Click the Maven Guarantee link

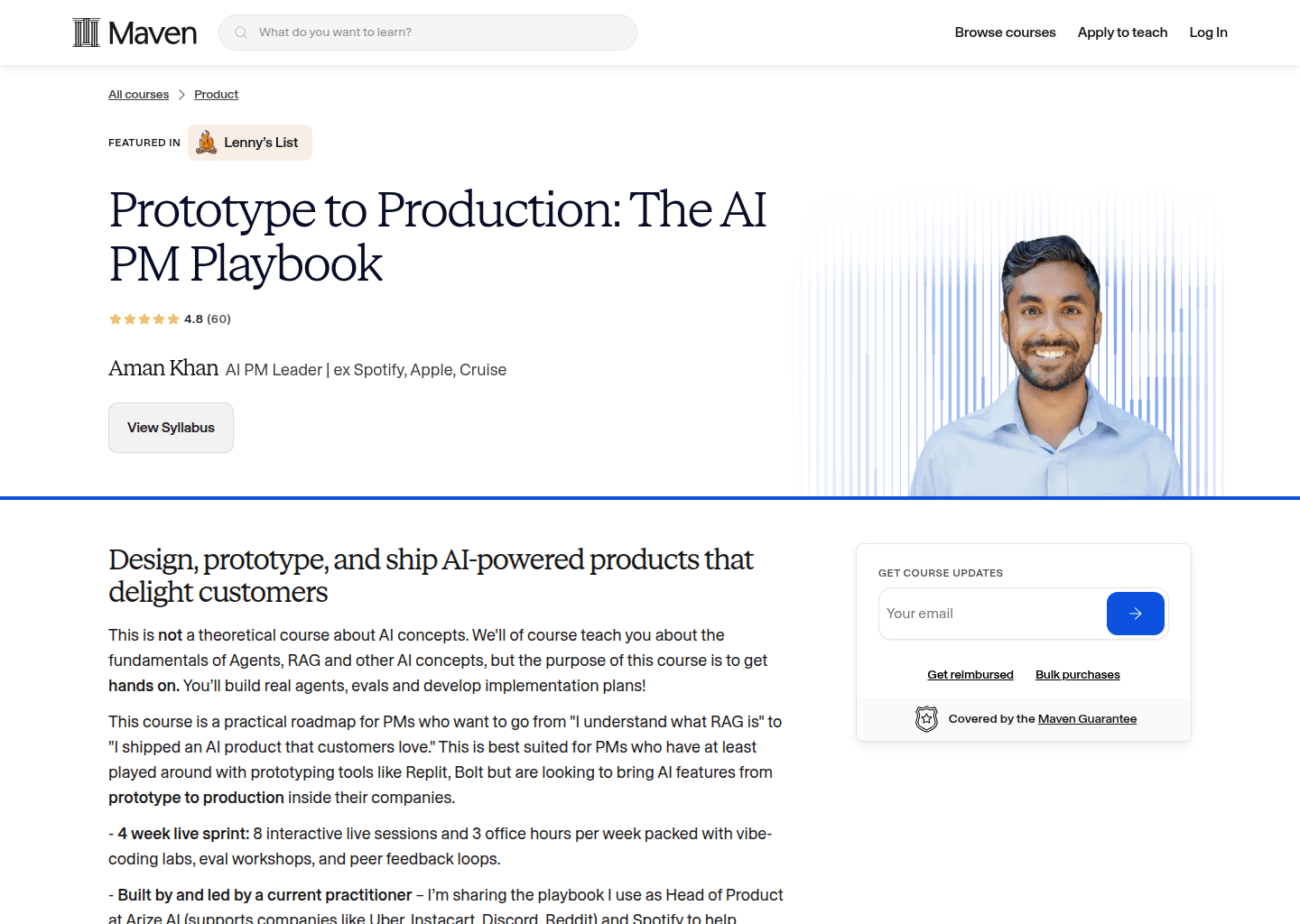tap(1086, 718)
